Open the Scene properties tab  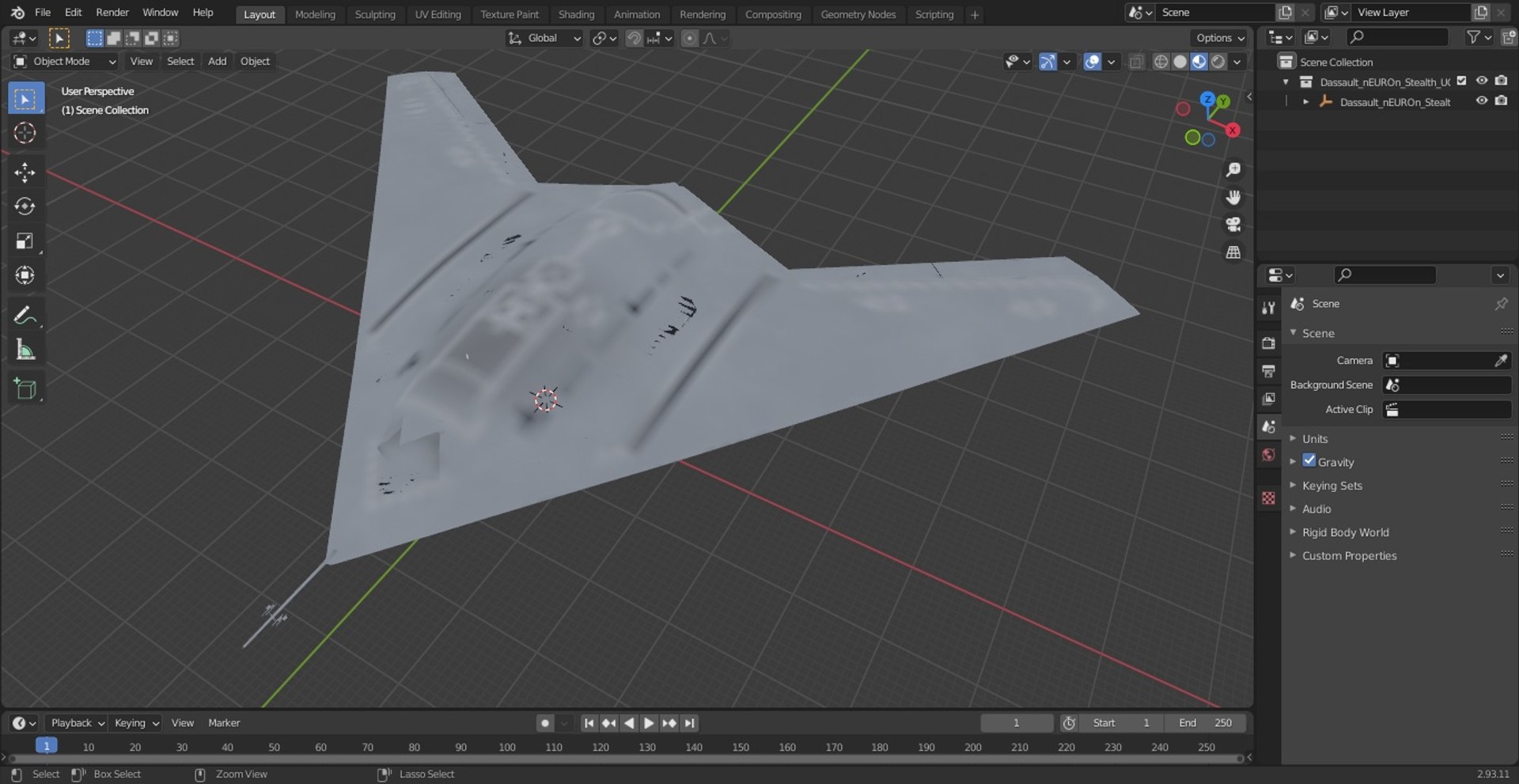tap(1269, 426)
